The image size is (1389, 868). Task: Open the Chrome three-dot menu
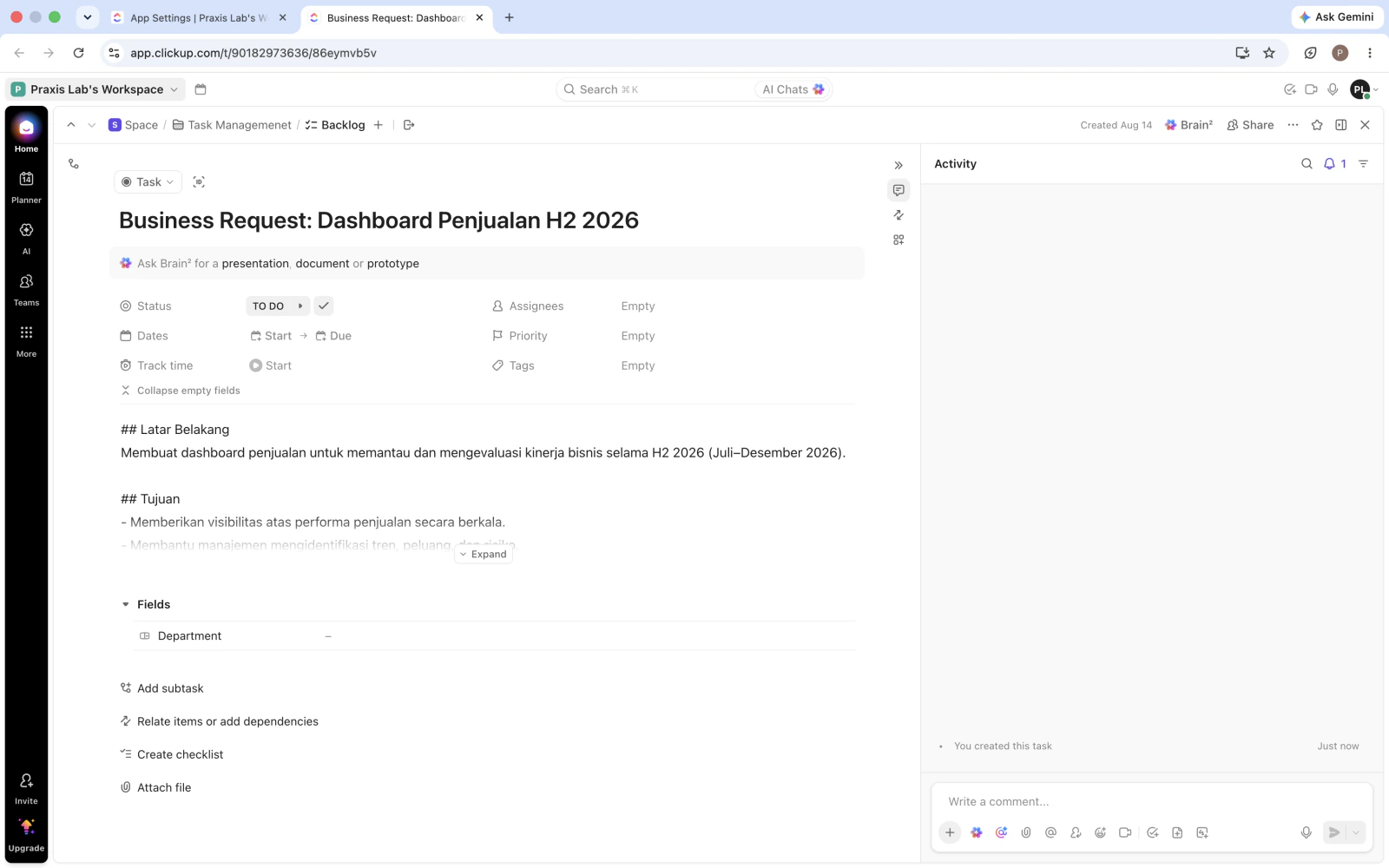[x=1370, y=53]
